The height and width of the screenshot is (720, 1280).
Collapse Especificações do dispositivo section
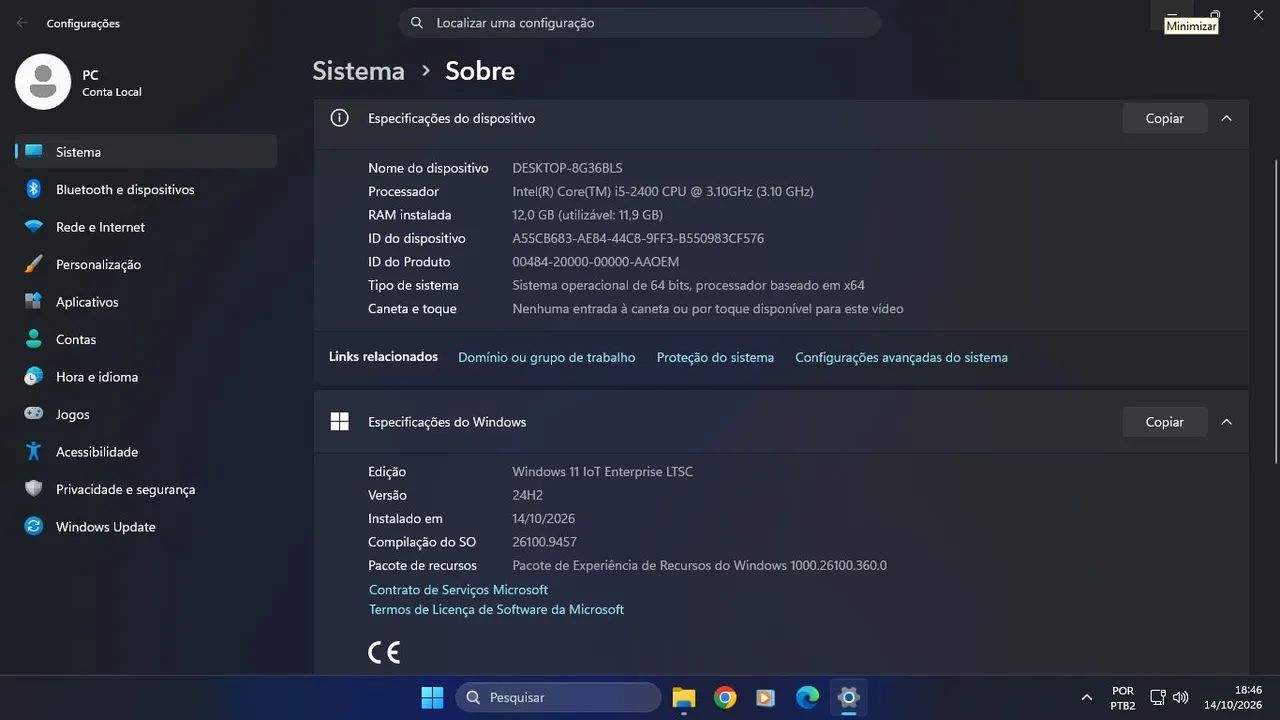pyautogui.click(x=1226, y=118)
